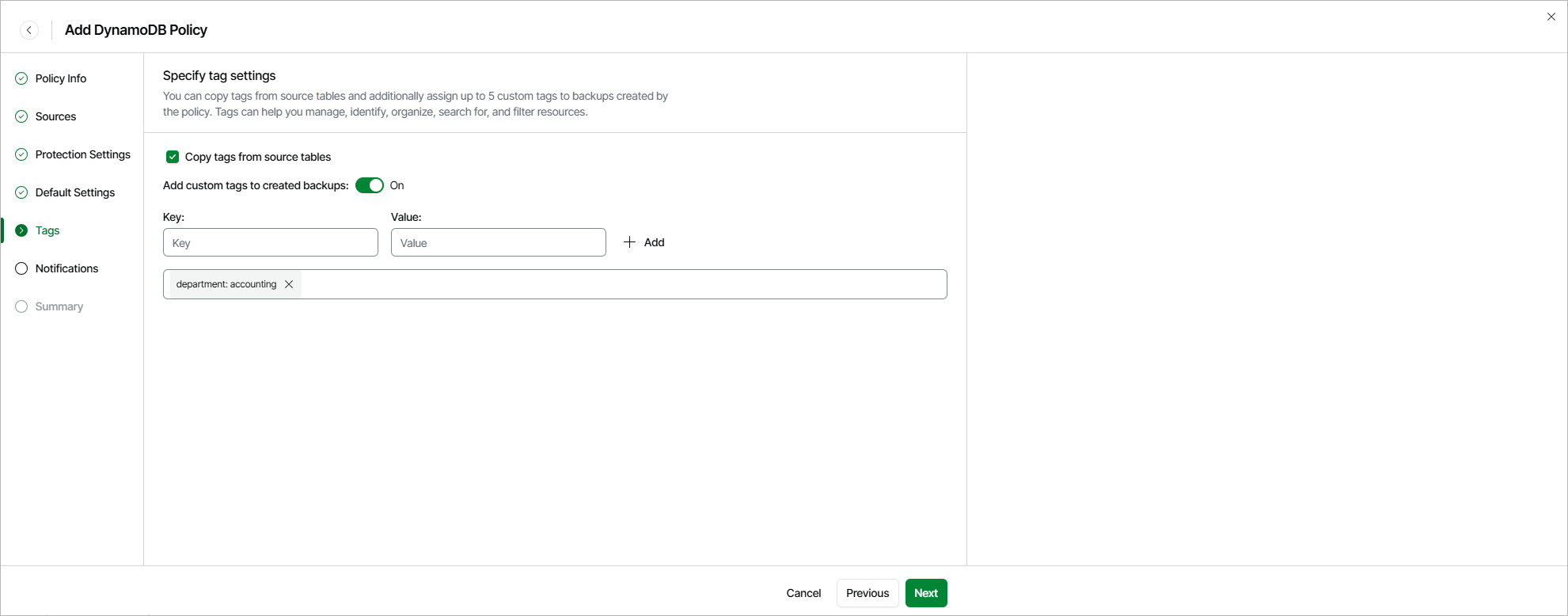Click the Copy tags from source tables label

pyautogui.click(x=258, y=157)
